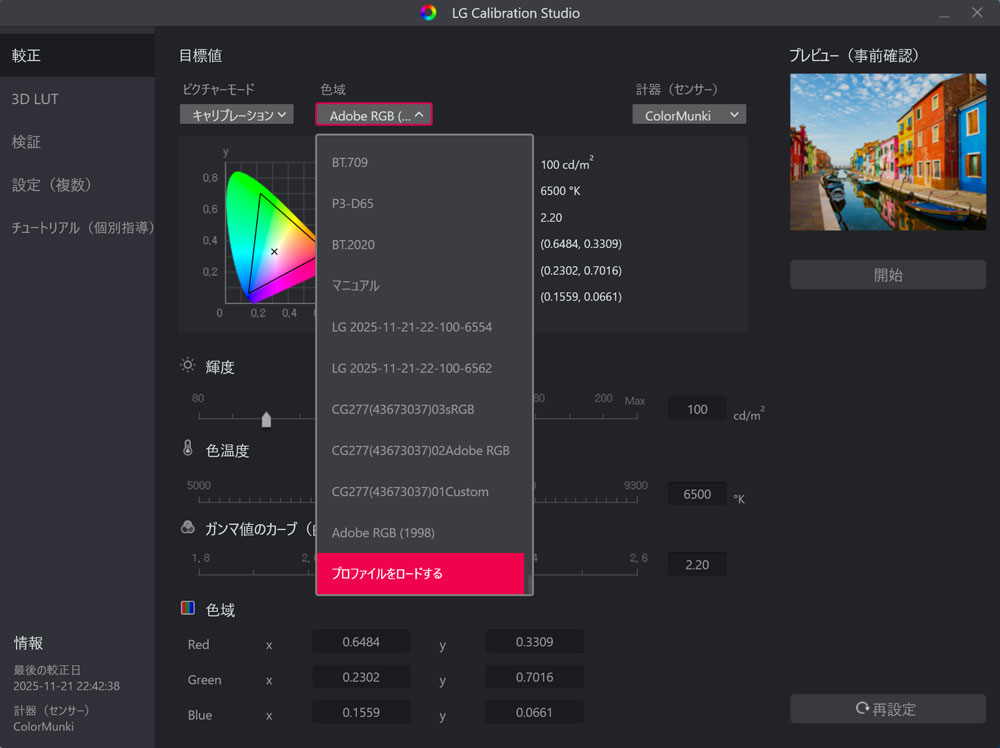Click the Red x value field
Screen dimensions: 1000x748
pos(361,642)
